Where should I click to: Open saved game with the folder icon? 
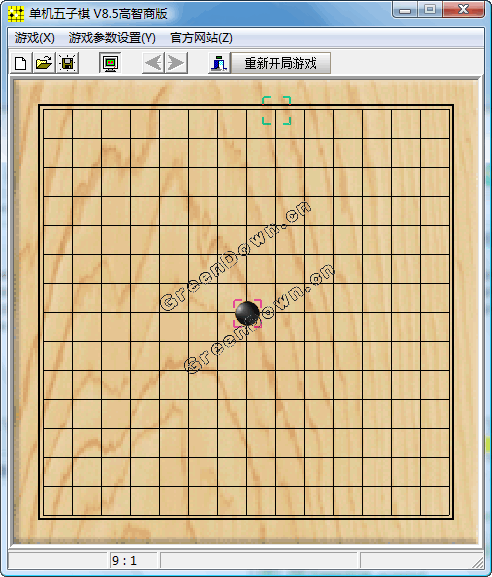pyautogui.click(x=44, y=63)
